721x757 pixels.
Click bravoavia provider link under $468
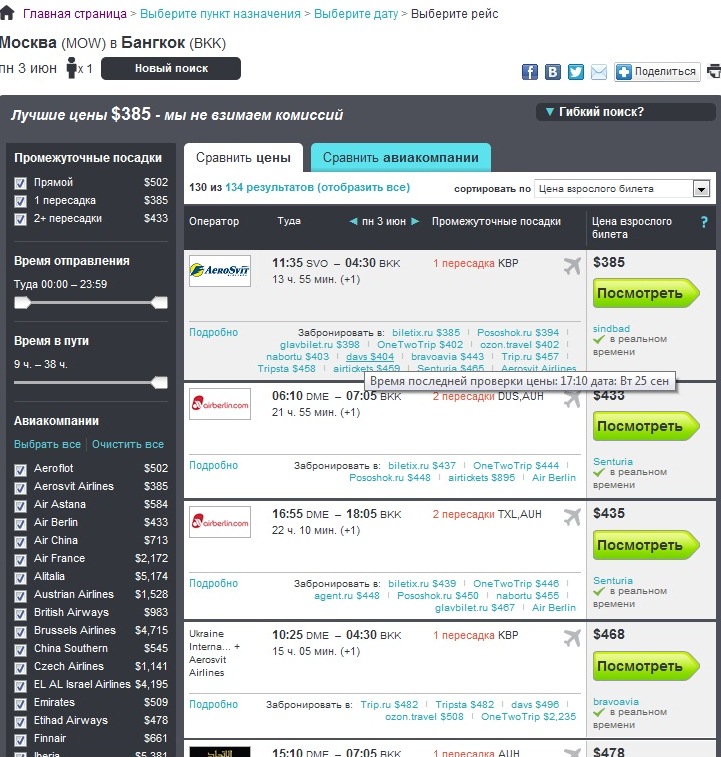point(616,701)
